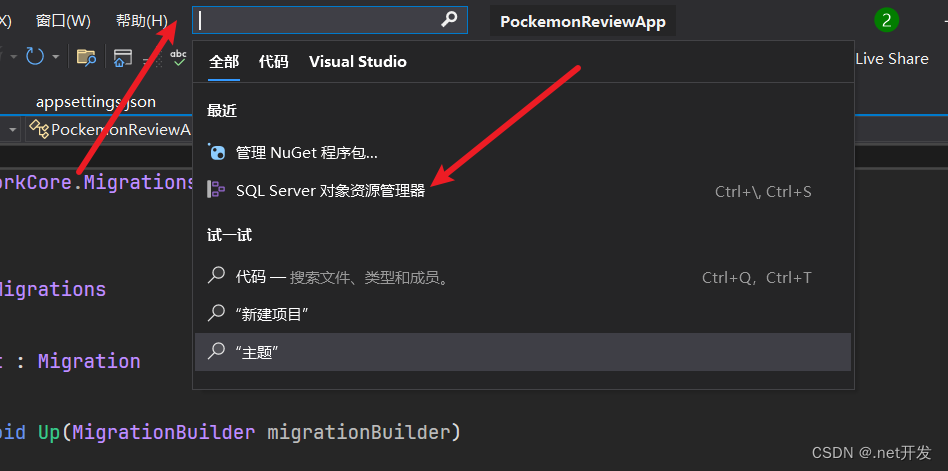Click the magnifier icon in search box
The width and height of the screenshot is (948, 471).
point(449,20)
